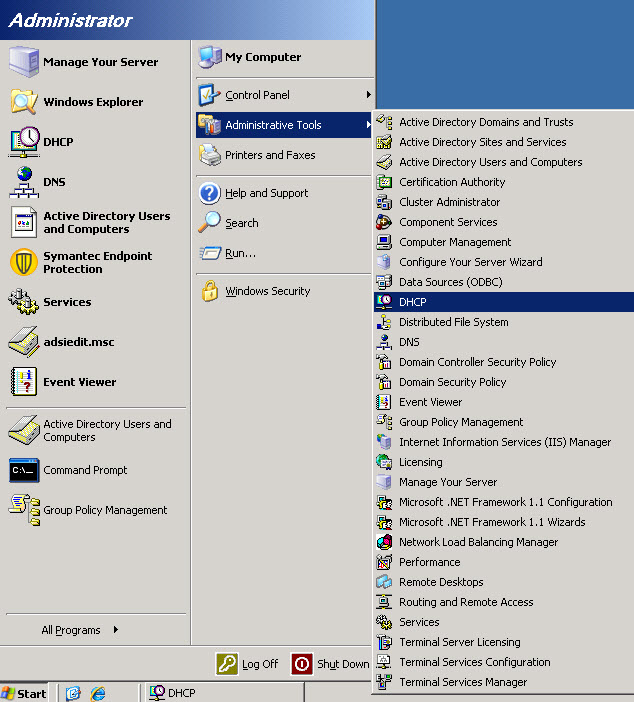Open Terminal Services Configuration
The width and height of the screenshot is (634, 702).
[504, 662]
